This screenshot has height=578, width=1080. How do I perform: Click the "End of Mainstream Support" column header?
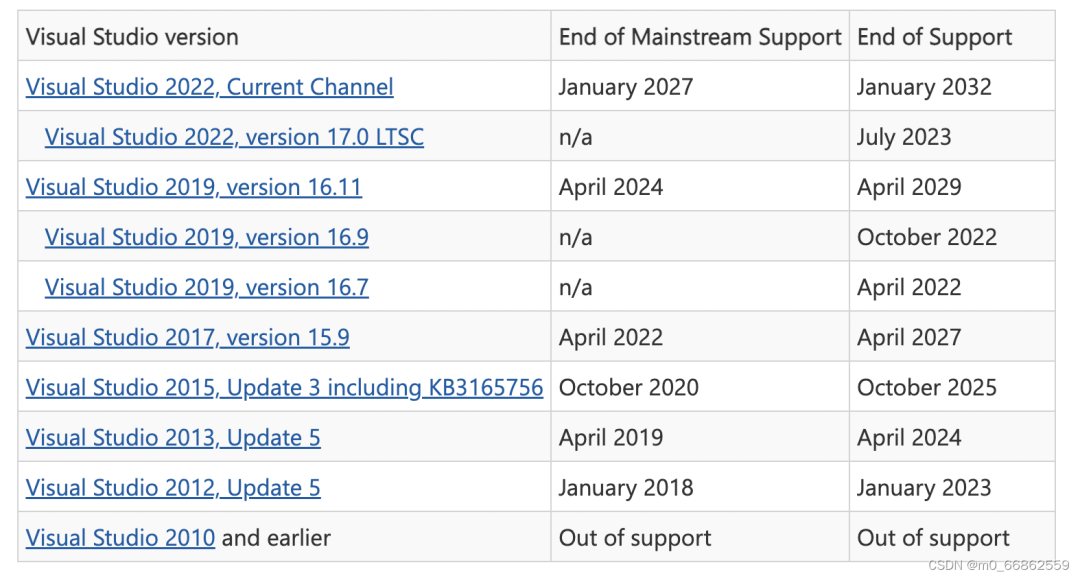pyautogui.click(x=700, y=37)
